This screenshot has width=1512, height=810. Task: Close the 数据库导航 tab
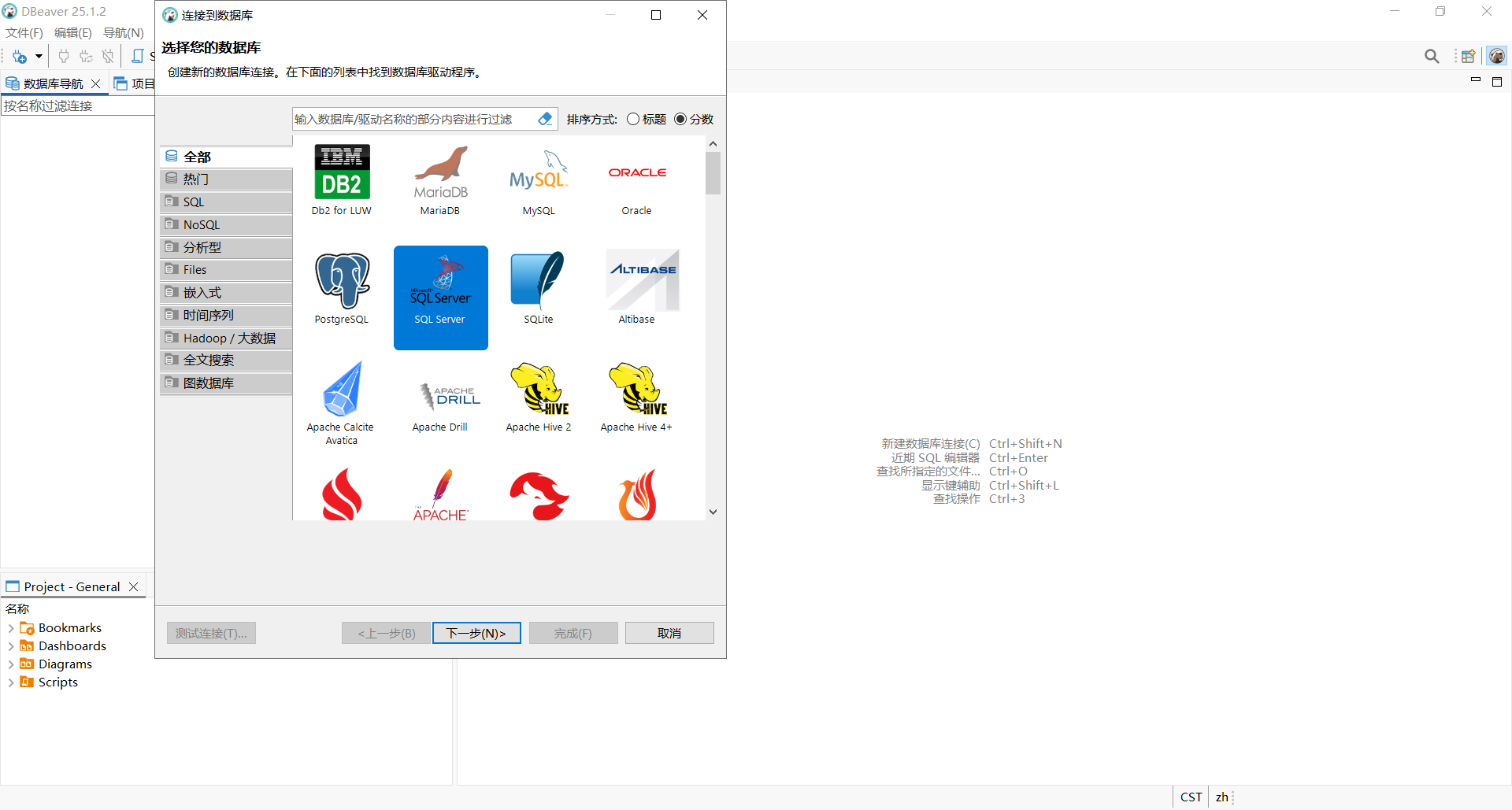click(x=96, y=83)
